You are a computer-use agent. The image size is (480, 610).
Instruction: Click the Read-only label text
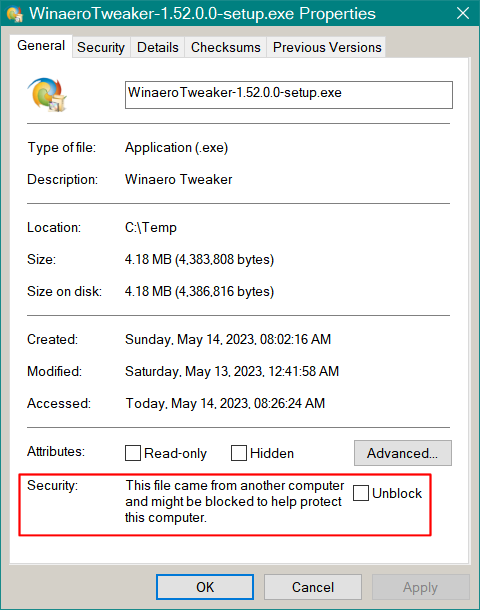175,454
